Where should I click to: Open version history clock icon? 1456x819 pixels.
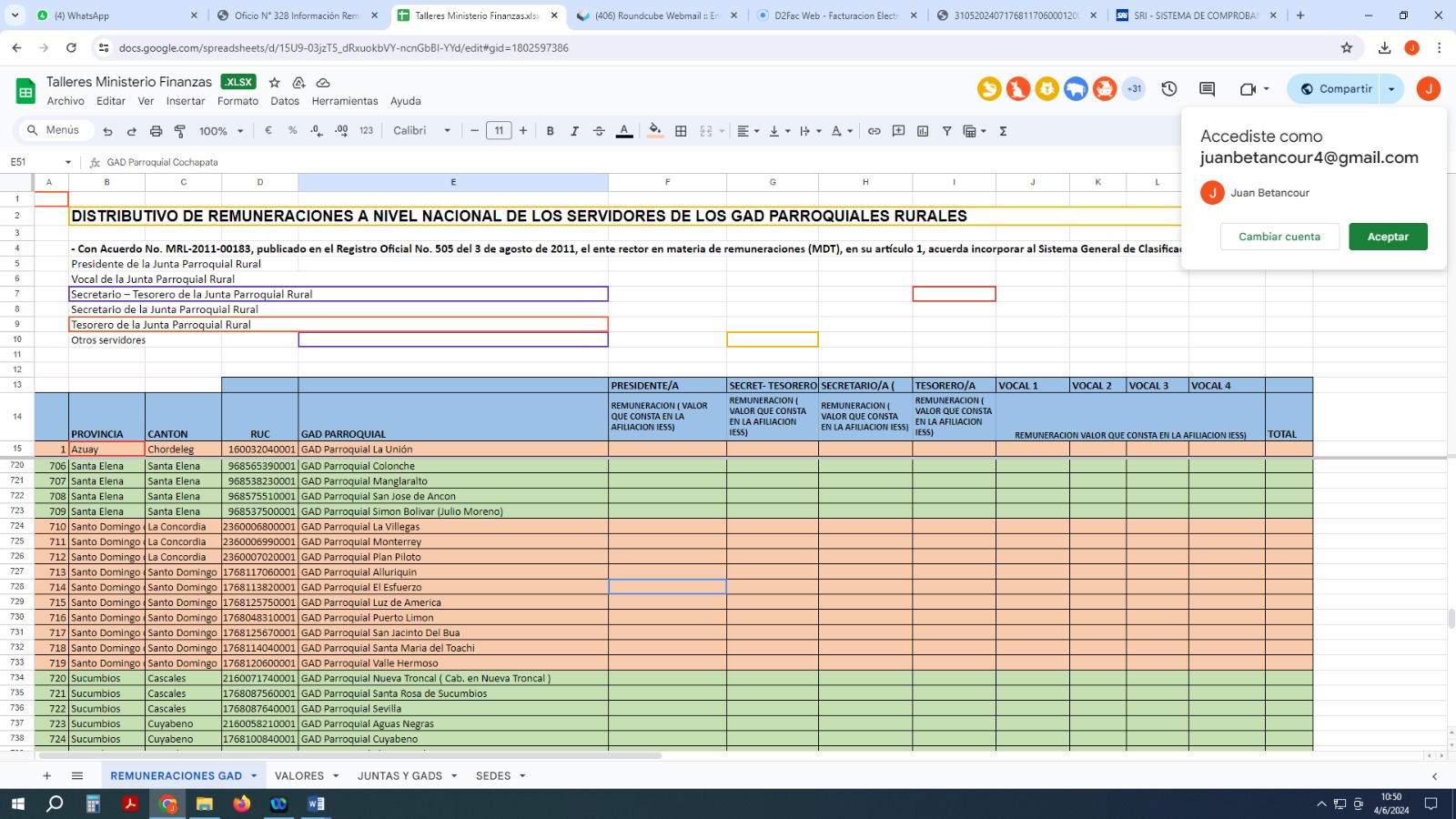[1169, 89]
